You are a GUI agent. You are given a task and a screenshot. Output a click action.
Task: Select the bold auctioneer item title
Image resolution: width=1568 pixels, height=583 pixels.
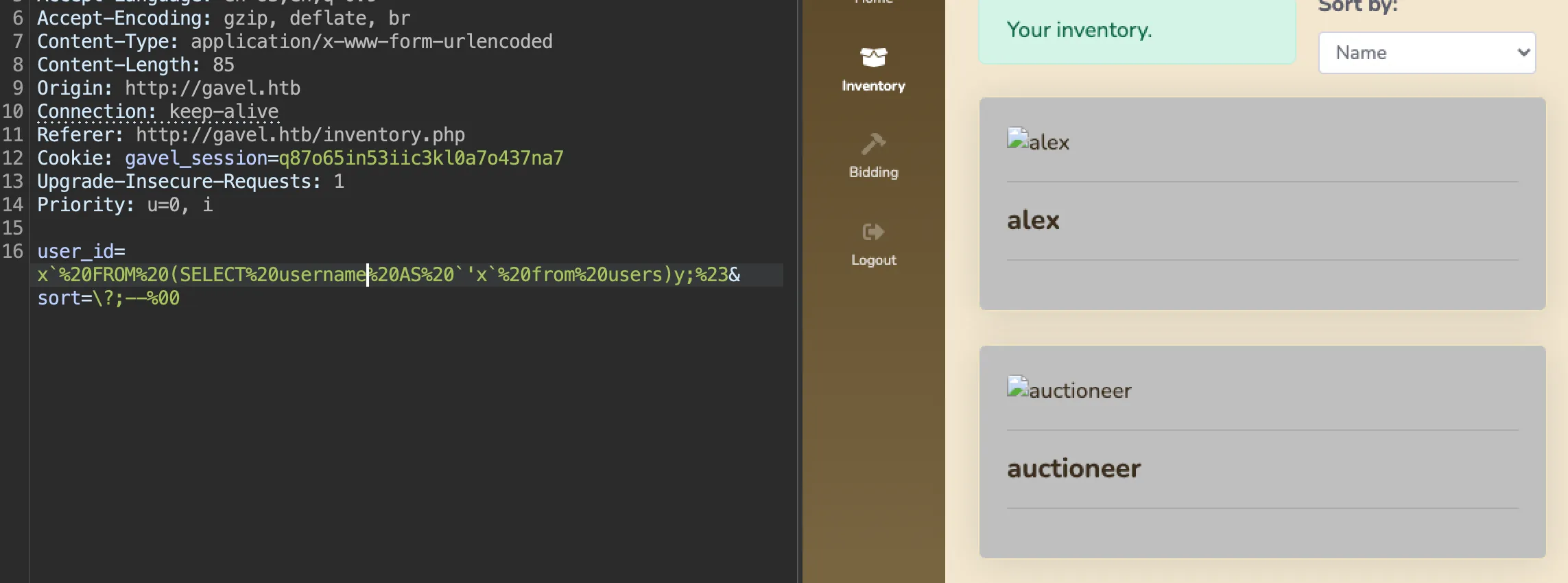pyautogui.click(x=1074, y=468)
